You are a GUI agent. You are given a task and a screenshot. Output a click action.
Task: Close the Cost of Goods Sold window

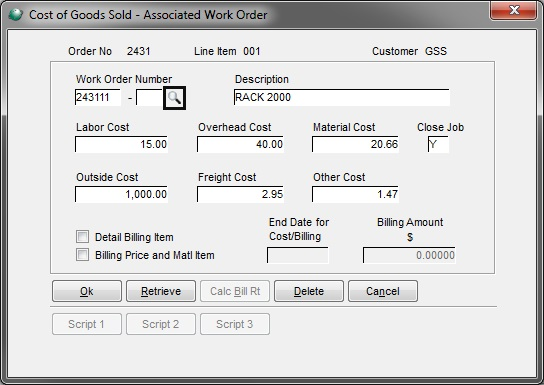pos(514,10)
